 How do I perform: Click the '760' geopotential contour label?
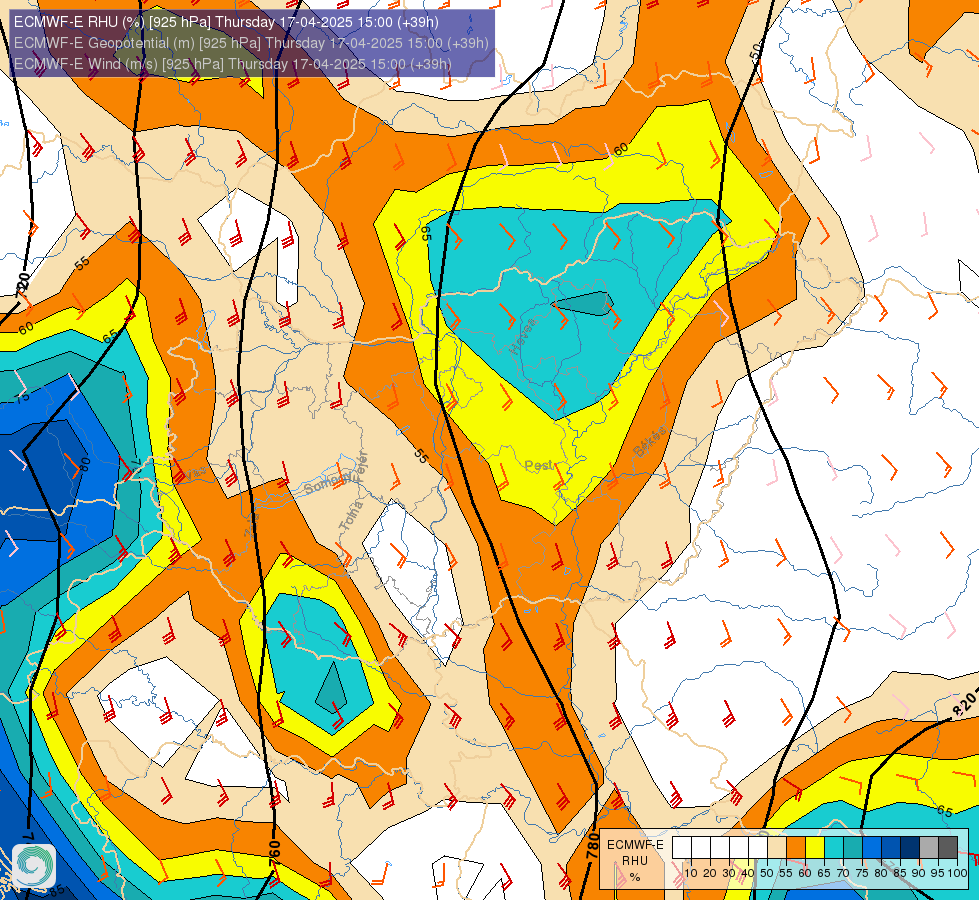(274, 853)
